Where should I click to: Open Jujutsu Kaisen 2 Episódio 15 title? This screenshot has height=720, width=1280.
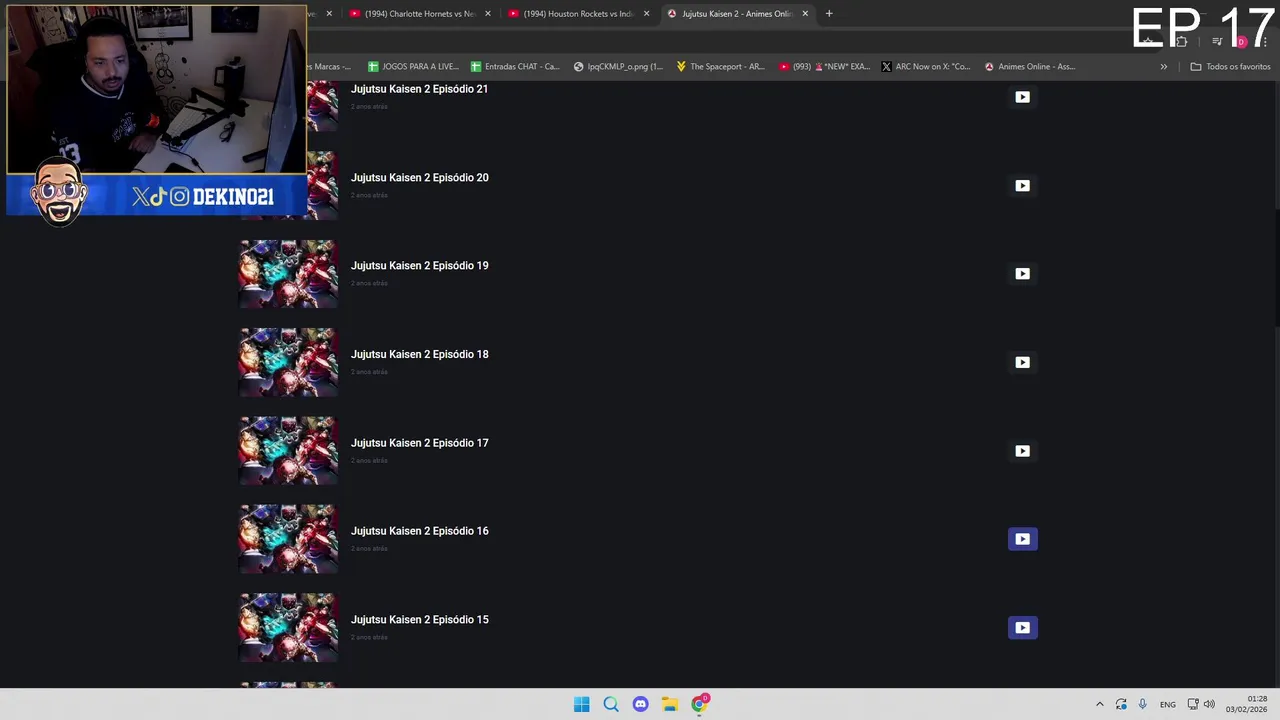click(420, 620)
